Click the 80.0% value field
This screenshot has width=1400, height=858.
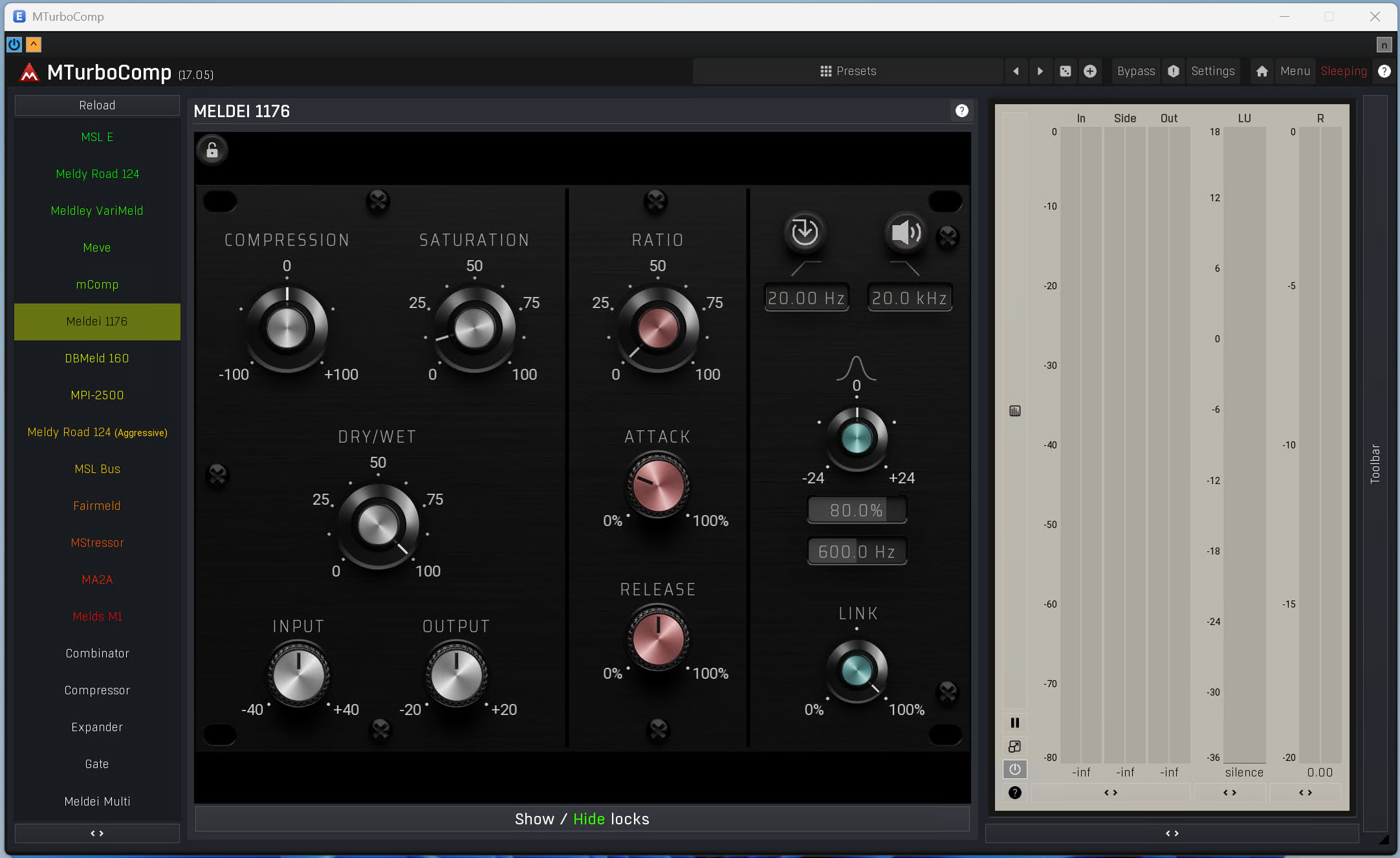(x=857, y=510)
